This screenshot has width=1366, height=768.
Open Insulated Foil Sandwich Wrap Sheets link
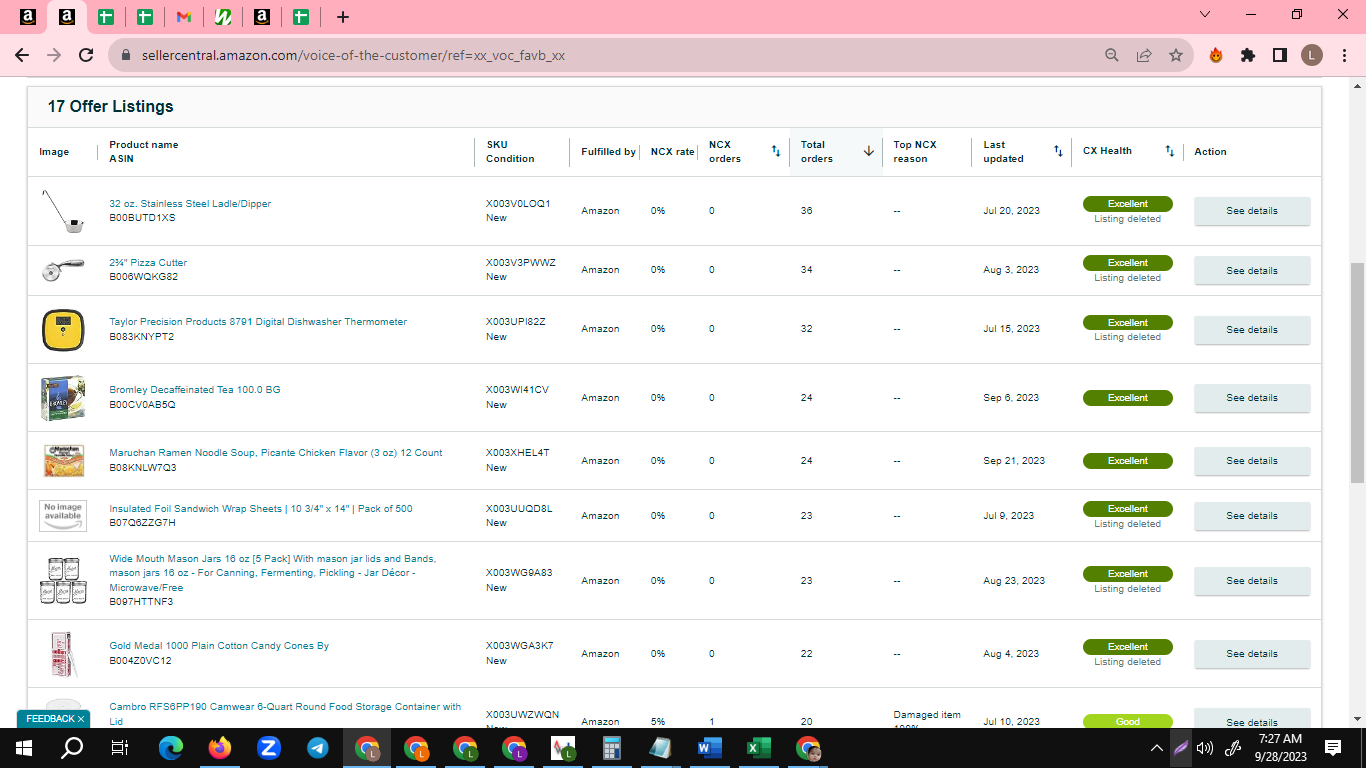point(261,509)
